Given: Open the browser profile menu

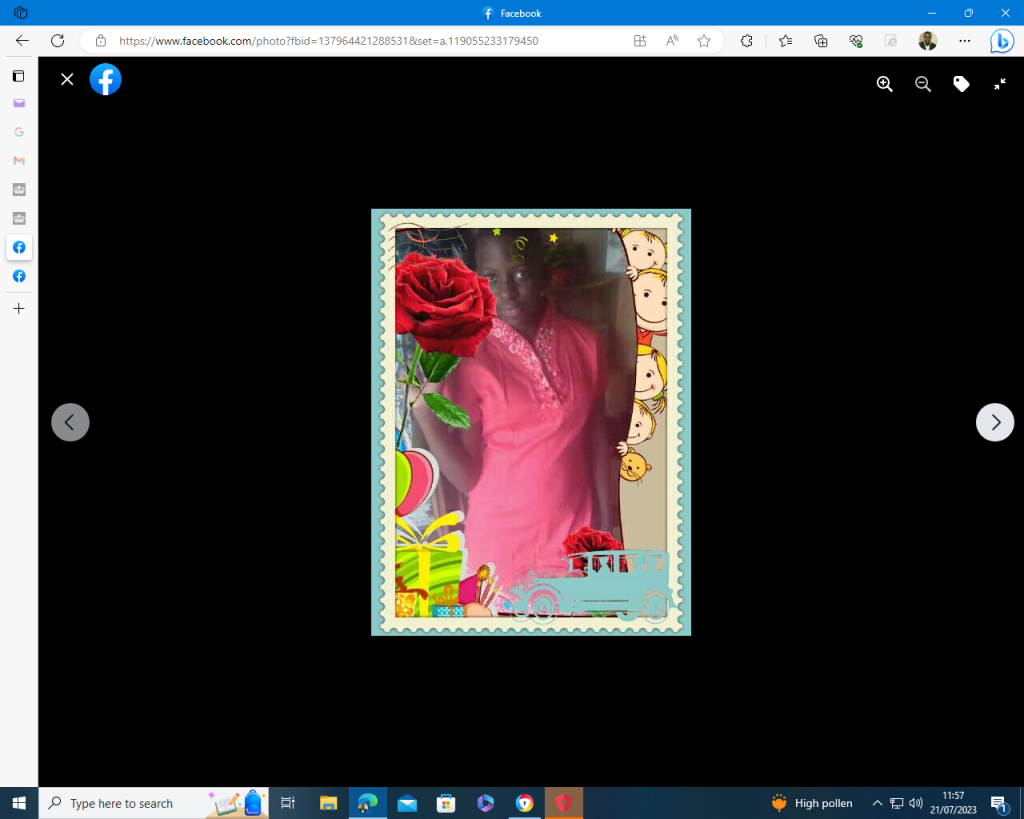Looking at the screenshot, I should click(928, 41).
